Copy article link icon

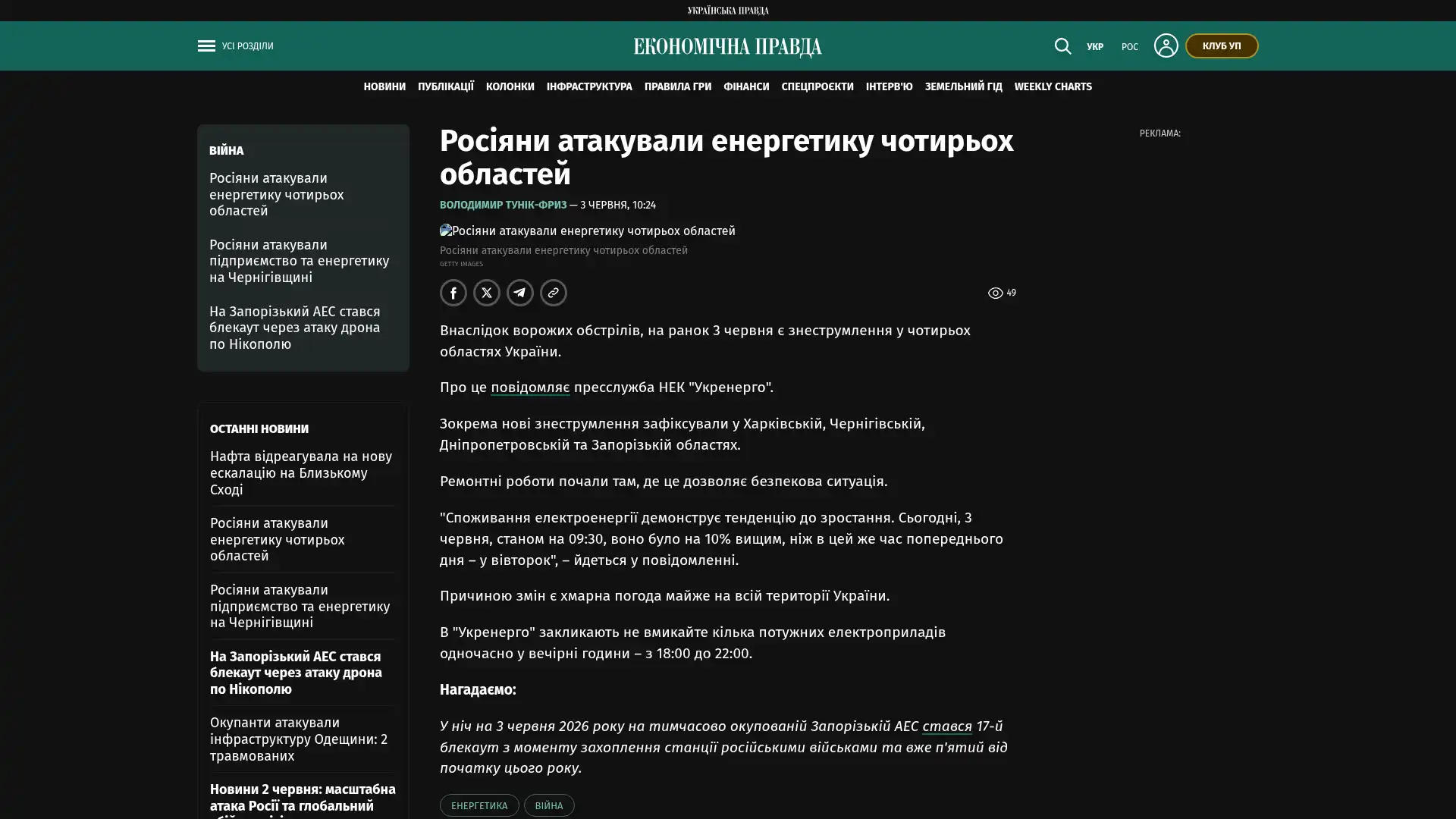(x=554, y=293)
